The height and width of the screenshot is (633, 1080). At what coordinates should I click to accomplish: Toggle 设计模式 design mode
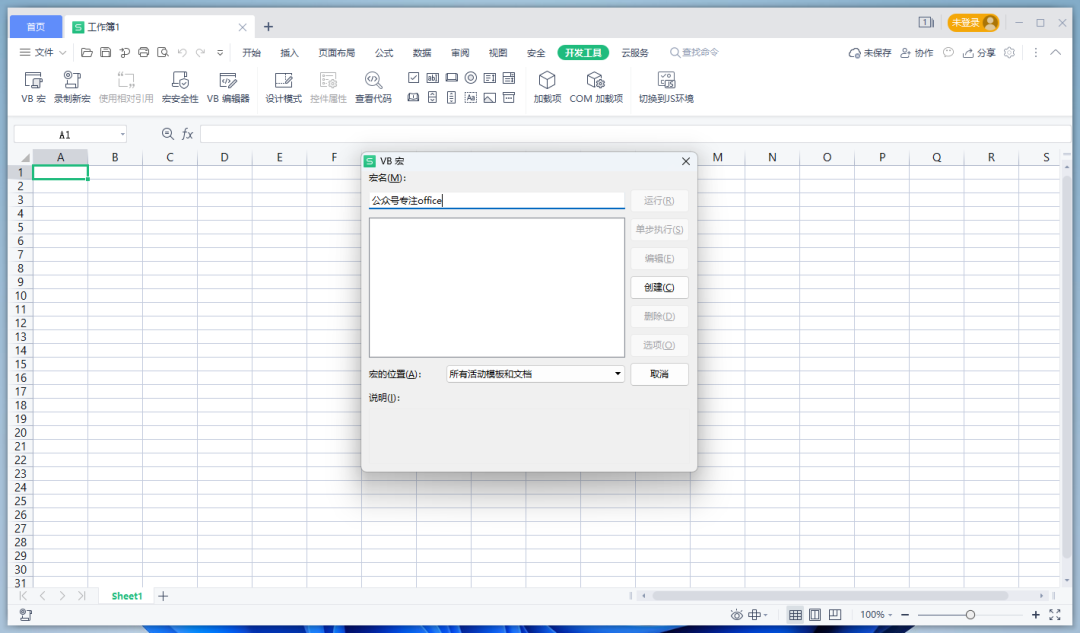[284, 87]
